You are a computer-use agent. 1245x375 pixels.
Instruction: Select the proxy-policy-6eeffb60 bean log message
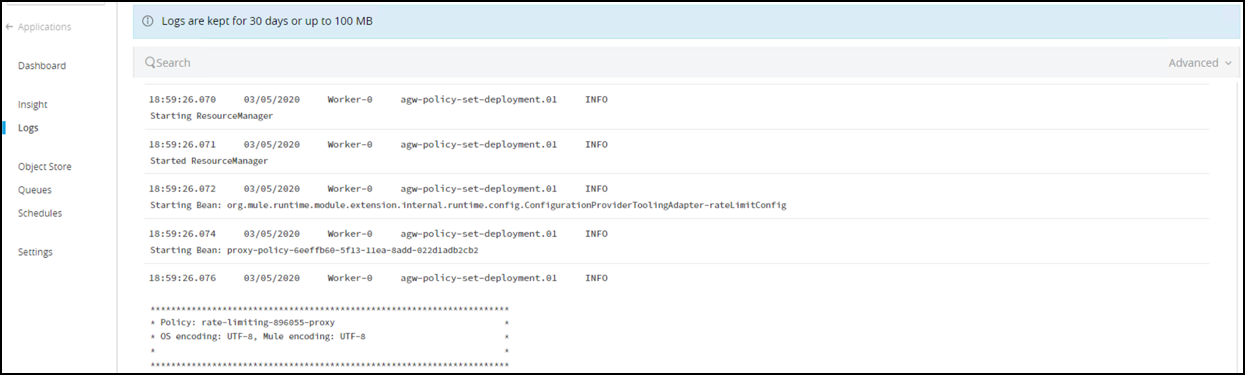[314, 249]
